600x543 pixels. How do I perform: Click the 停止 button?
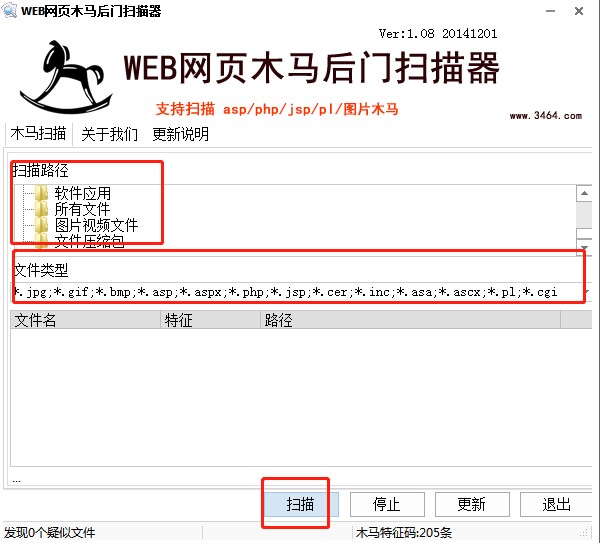387,504
